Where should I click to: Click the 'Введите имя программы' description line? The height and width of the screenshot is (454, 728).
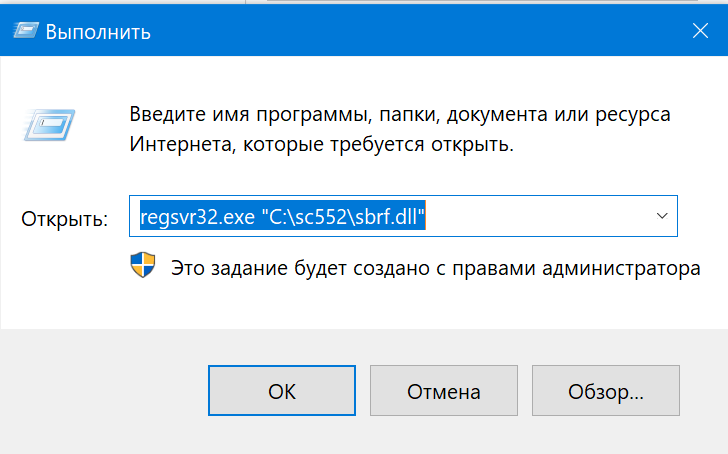click(x=400, y=114)
